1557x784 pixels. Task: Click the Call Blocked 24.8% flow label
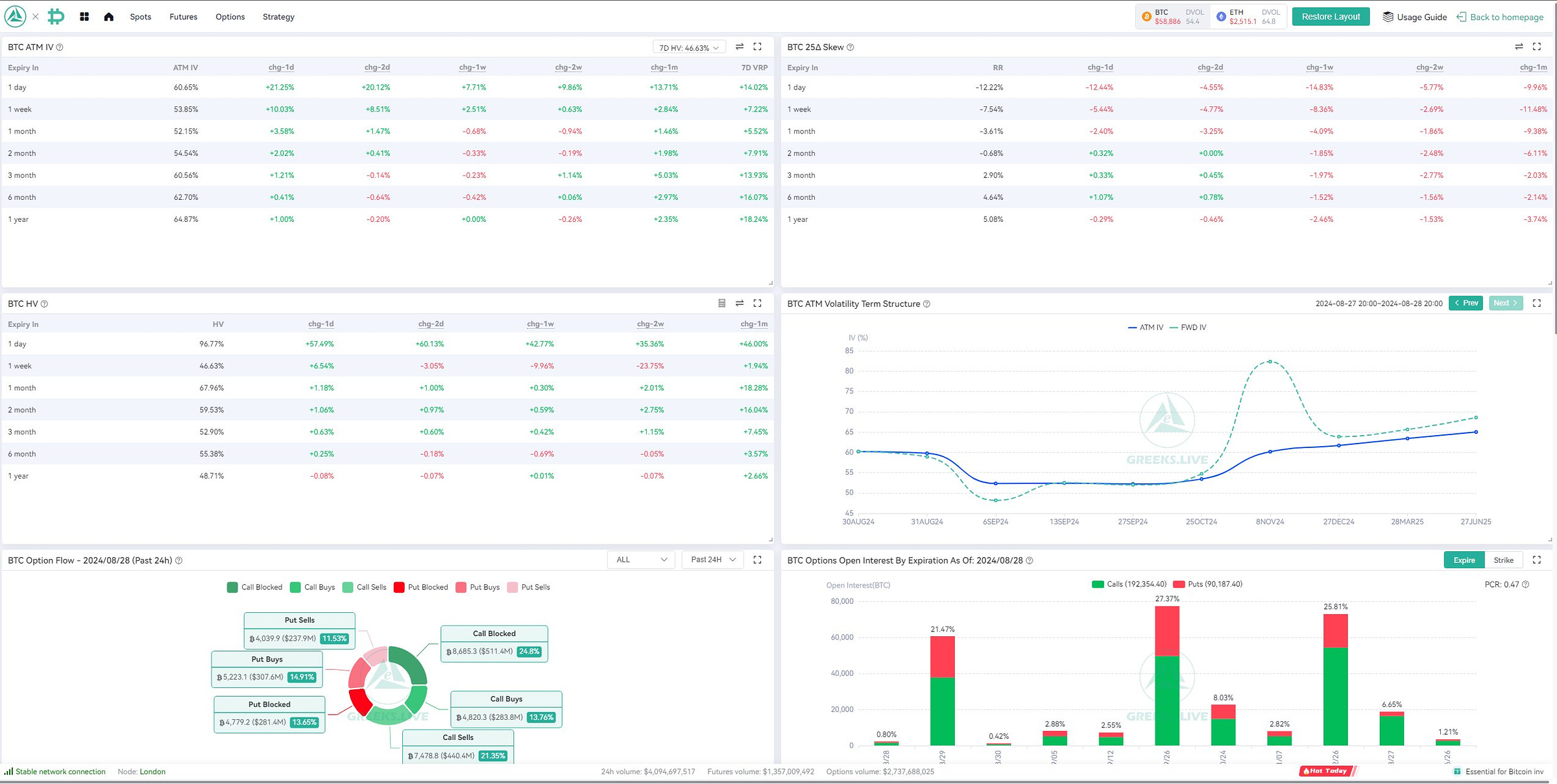494,644
